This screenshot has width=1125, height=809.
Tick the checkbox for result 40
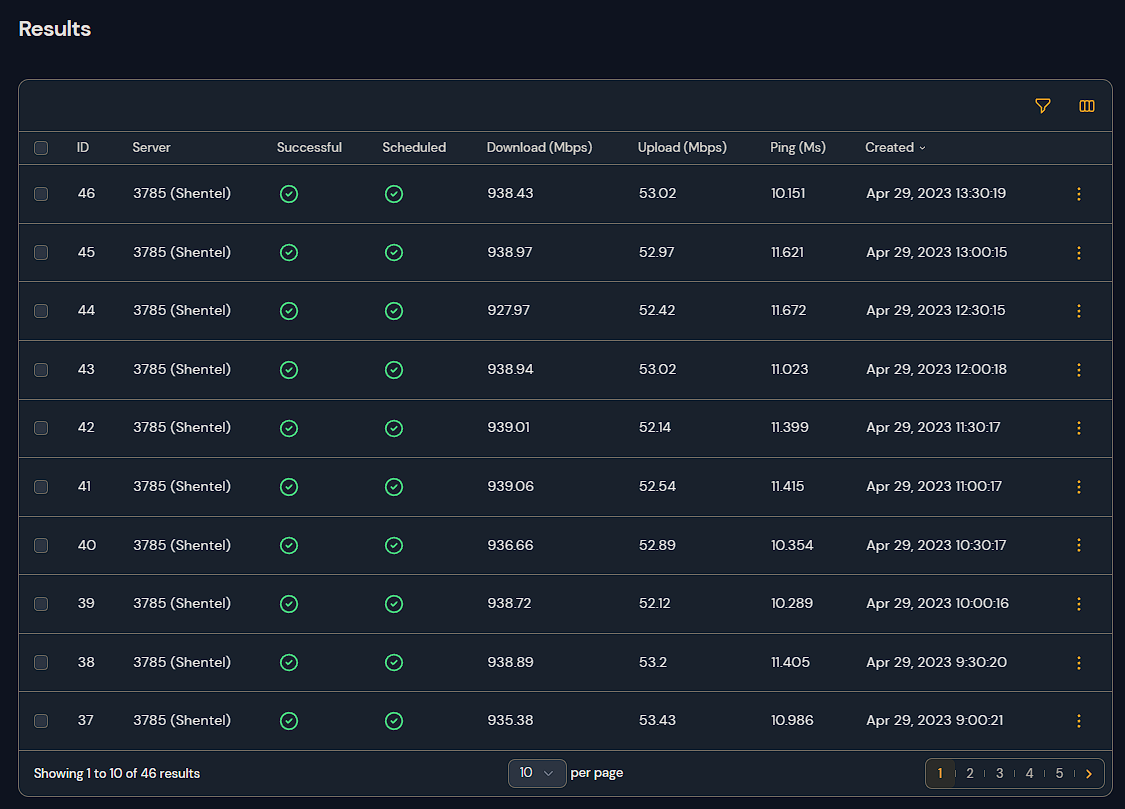click(41, 545)
